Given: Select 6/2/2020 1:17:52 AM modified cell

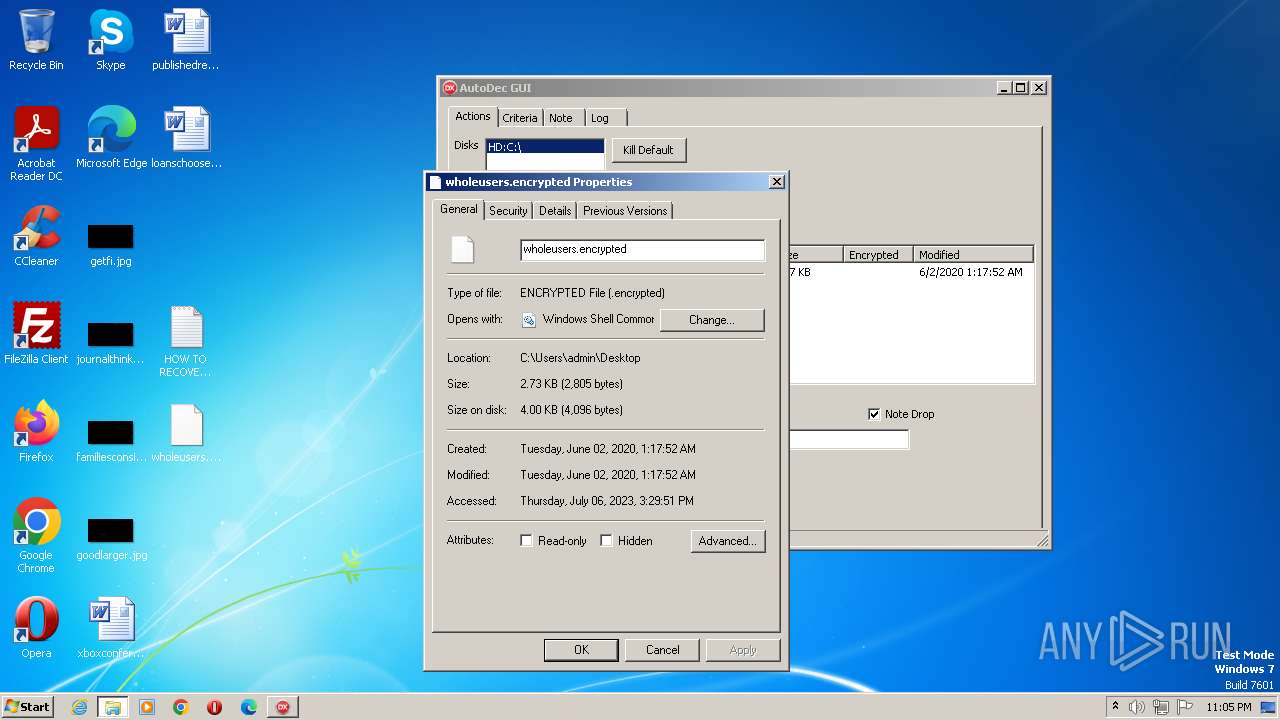Looking at the screenshot, I should (x=971, y=272).
